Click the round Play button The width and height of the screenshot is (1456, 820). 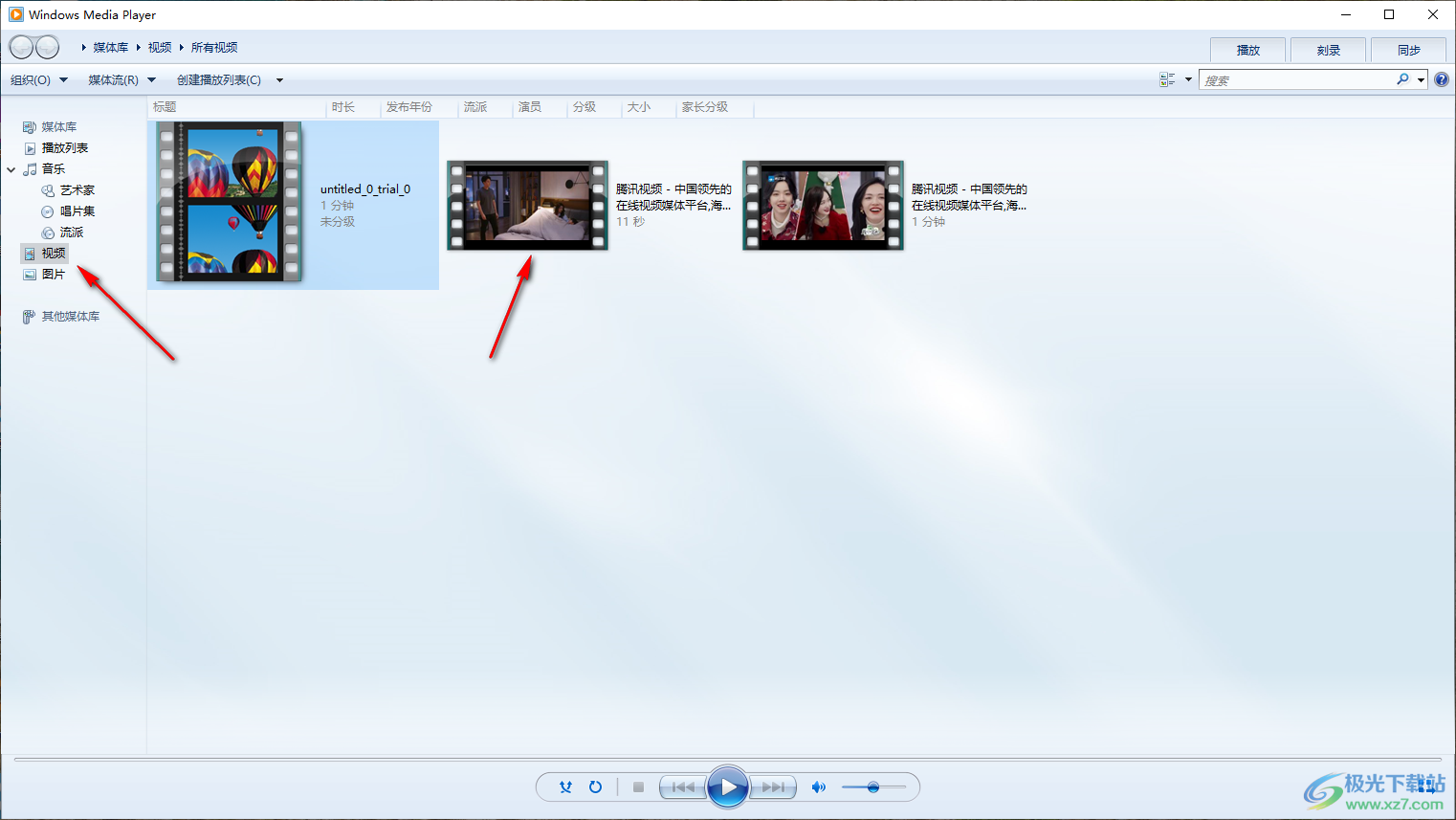(x=728, y=787)
